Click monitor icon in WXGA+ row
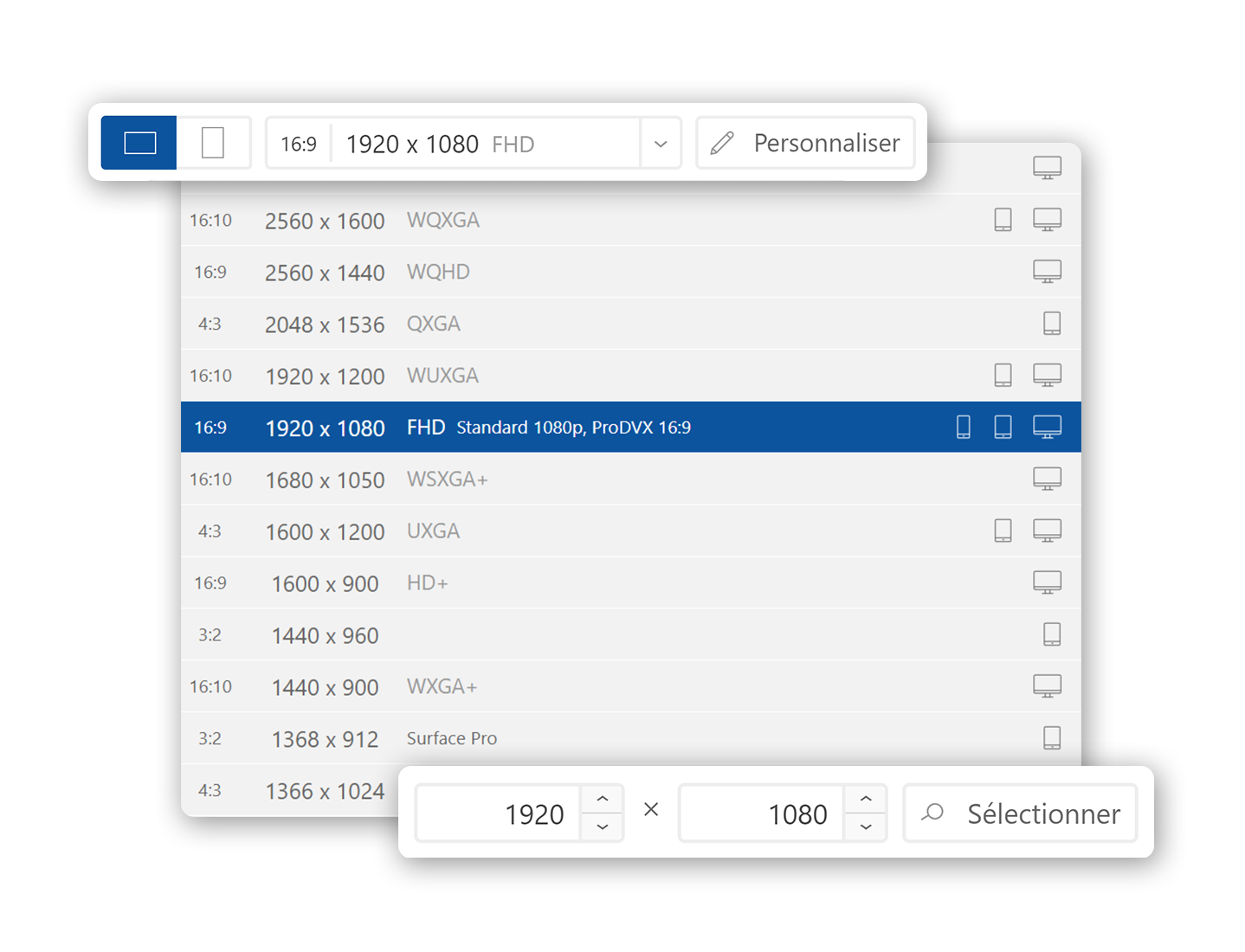The image size is (1245, 952). pyautogui.click(x=1048, y=686)
